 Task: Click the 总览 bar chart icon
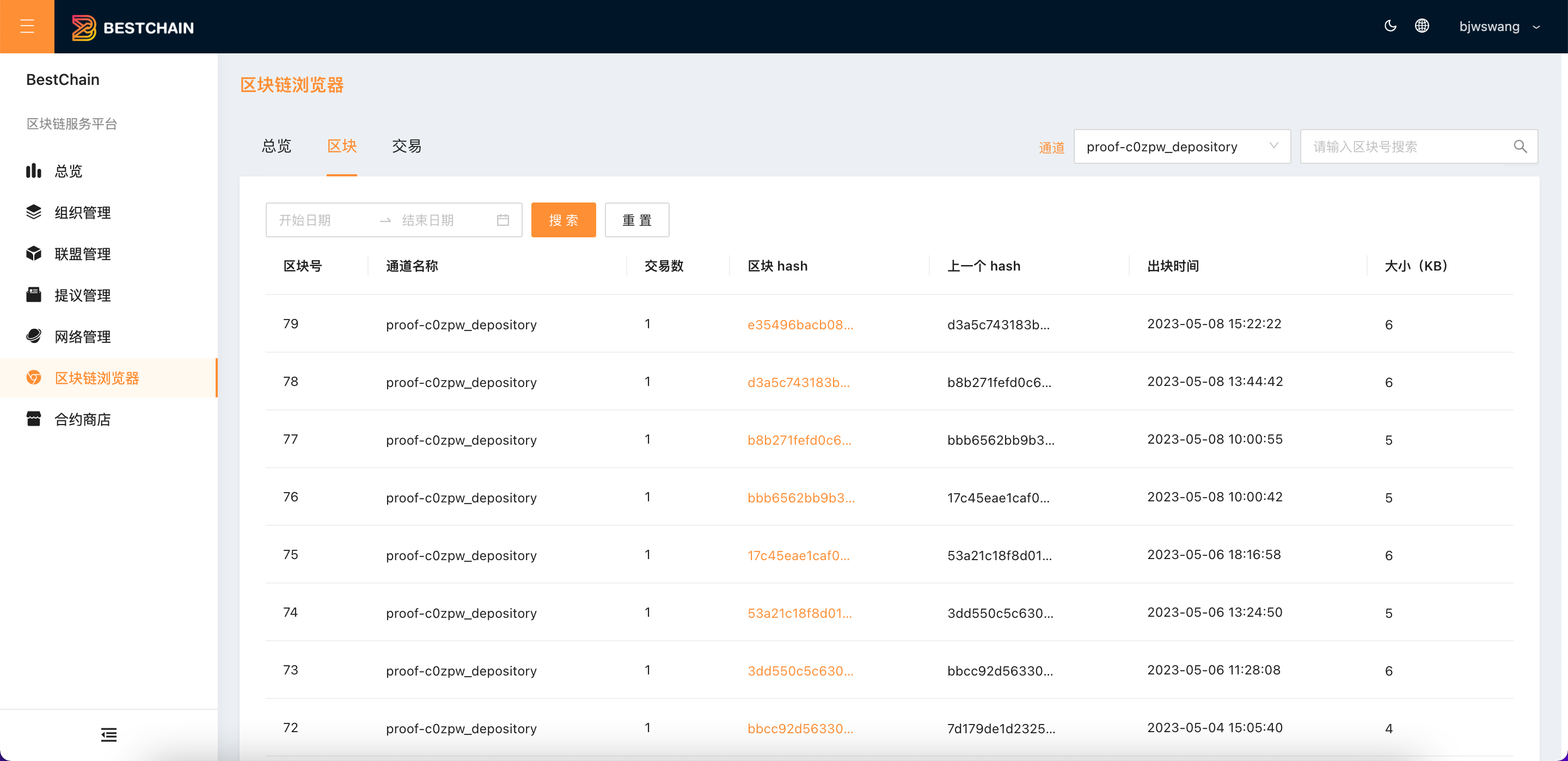33,171
